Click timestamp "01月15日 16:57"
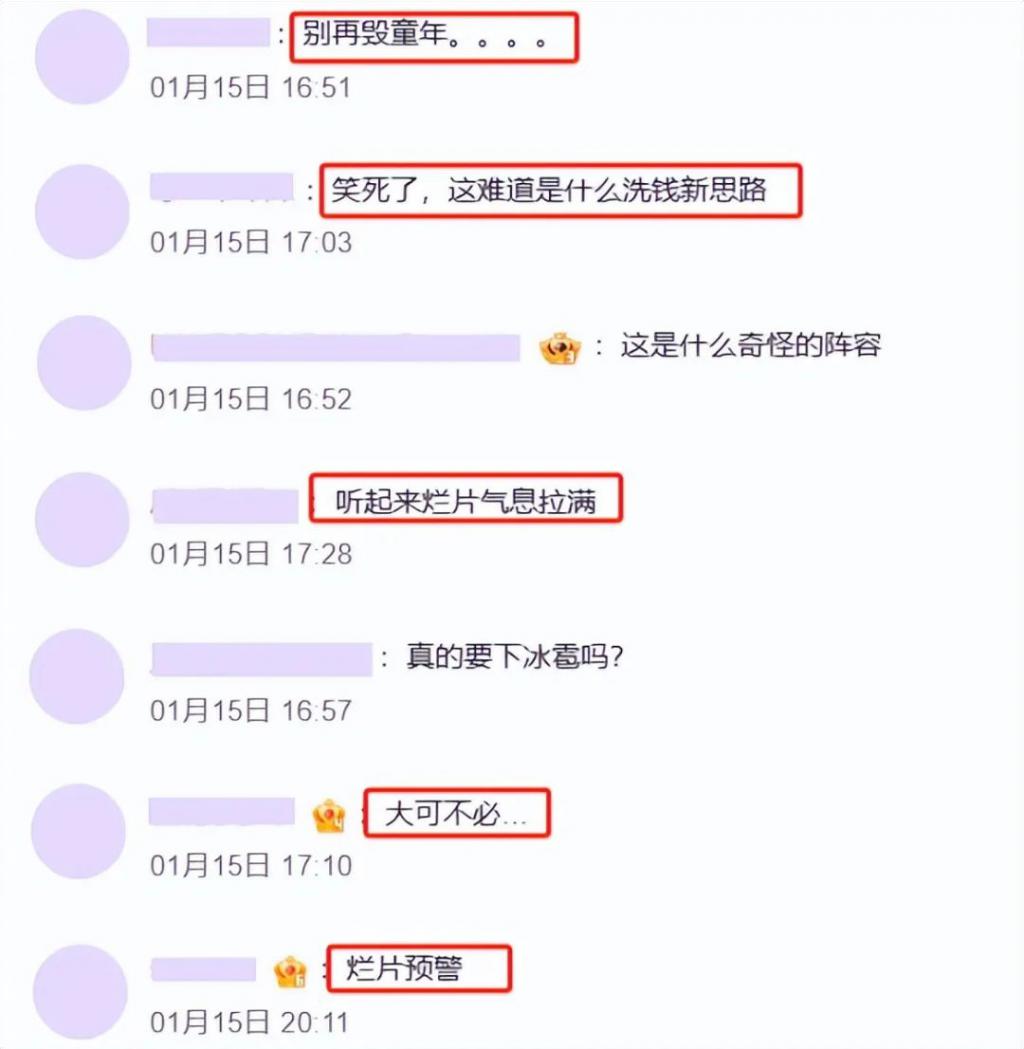 click(251, 710)
